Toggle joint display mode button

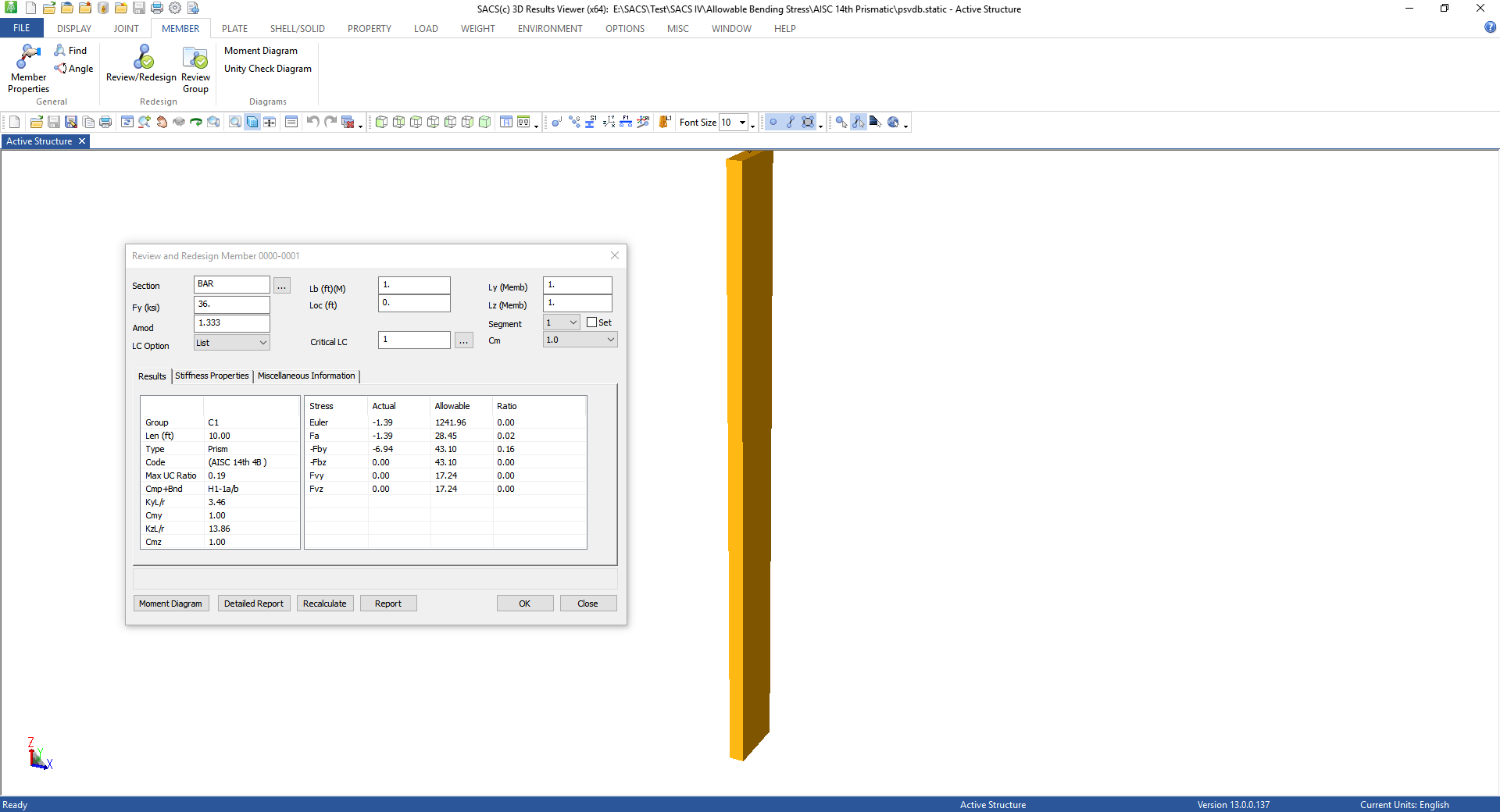(x=773, y=122)
